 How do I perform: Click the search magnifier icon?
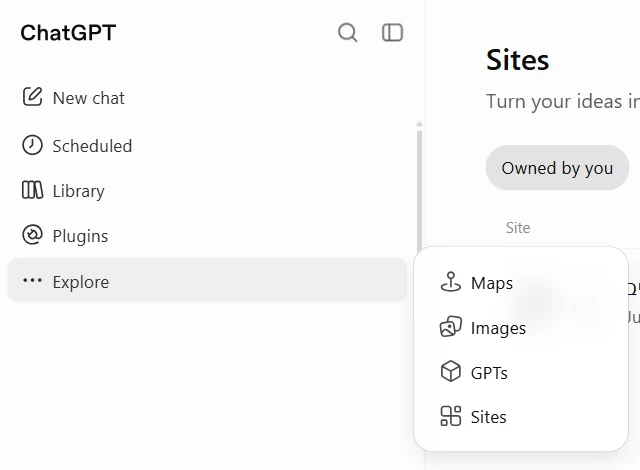(348, 33)
